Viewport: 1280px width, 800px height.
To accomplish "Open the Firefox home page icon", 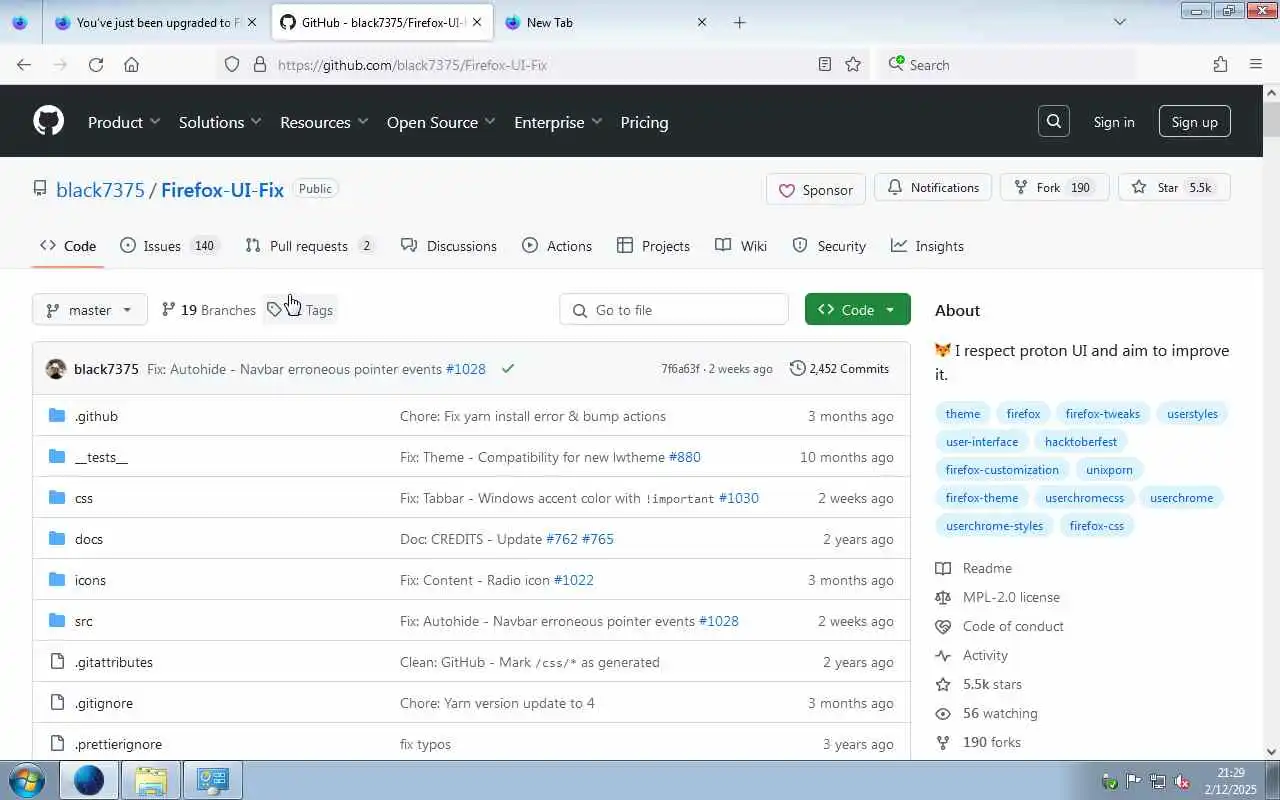I will [x=131, y=64].
